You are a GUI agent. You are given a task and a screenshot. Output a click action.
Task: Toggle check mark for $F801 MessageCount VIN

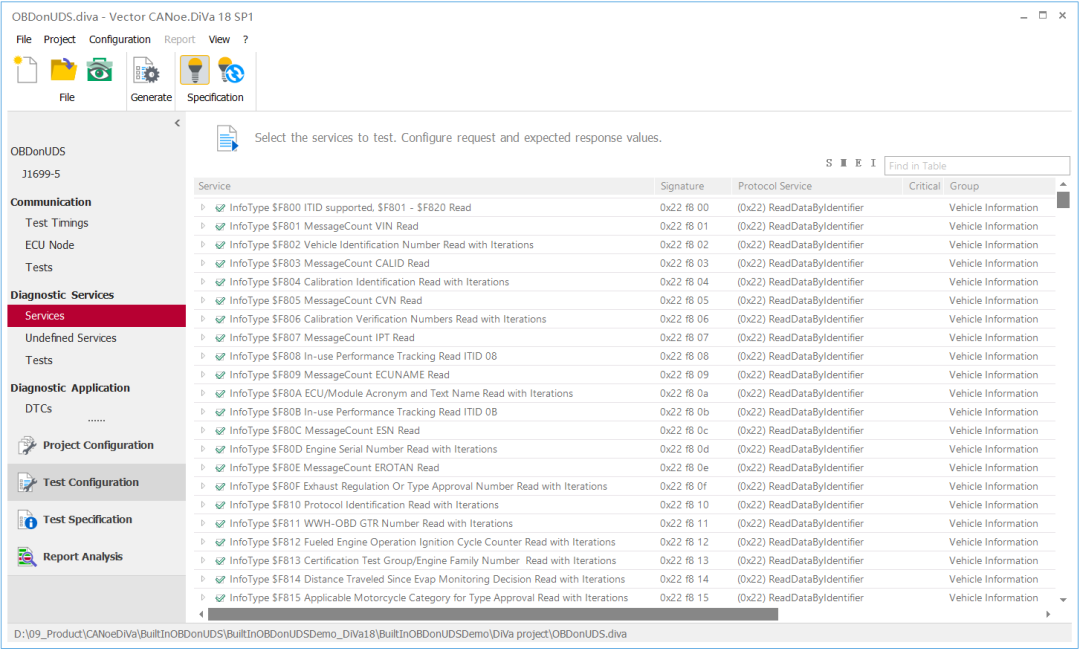pyautogui.click(x=220, y=226)
